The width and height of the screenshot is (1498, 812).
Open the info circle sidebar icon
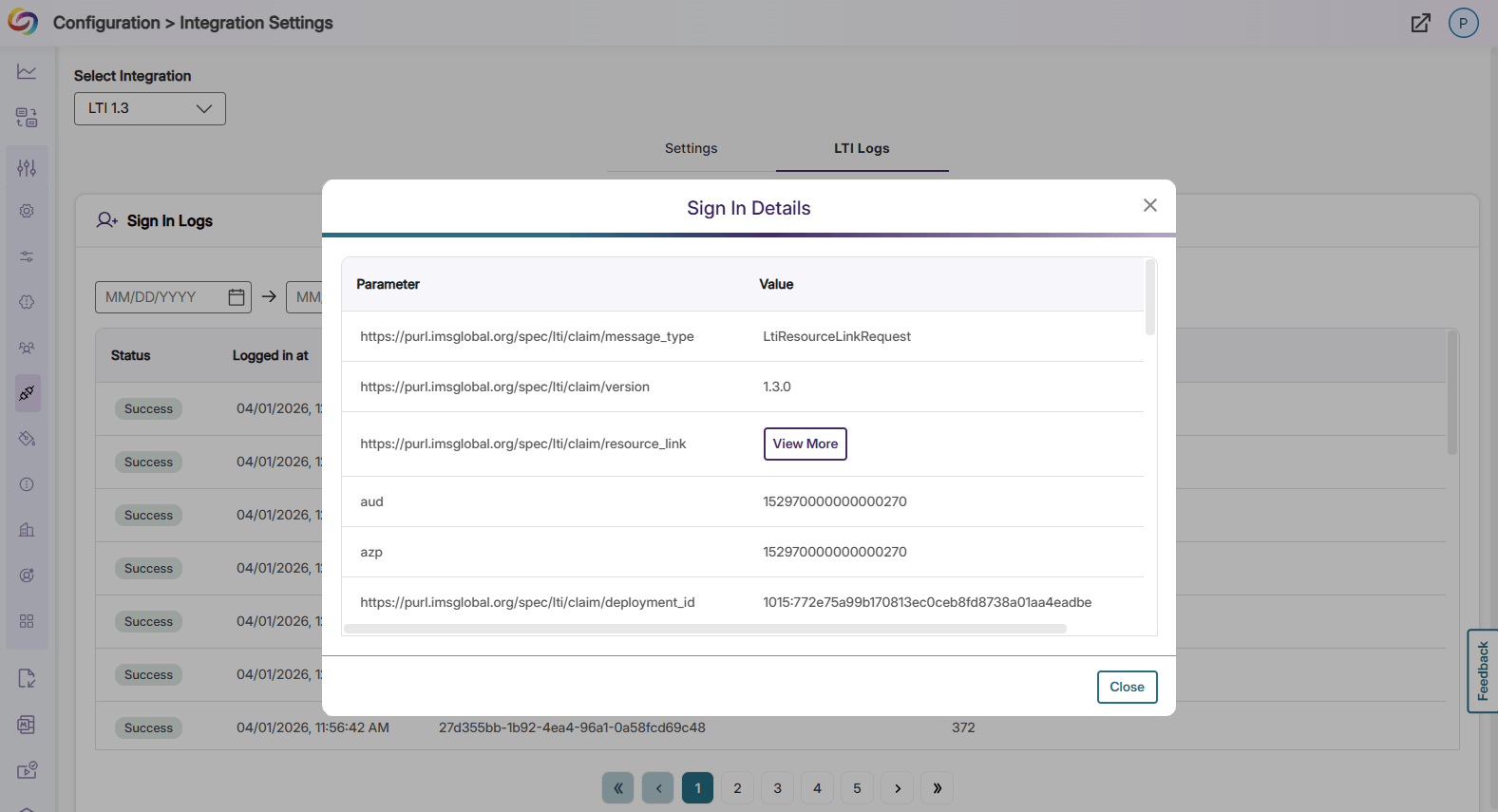point(27,484)
